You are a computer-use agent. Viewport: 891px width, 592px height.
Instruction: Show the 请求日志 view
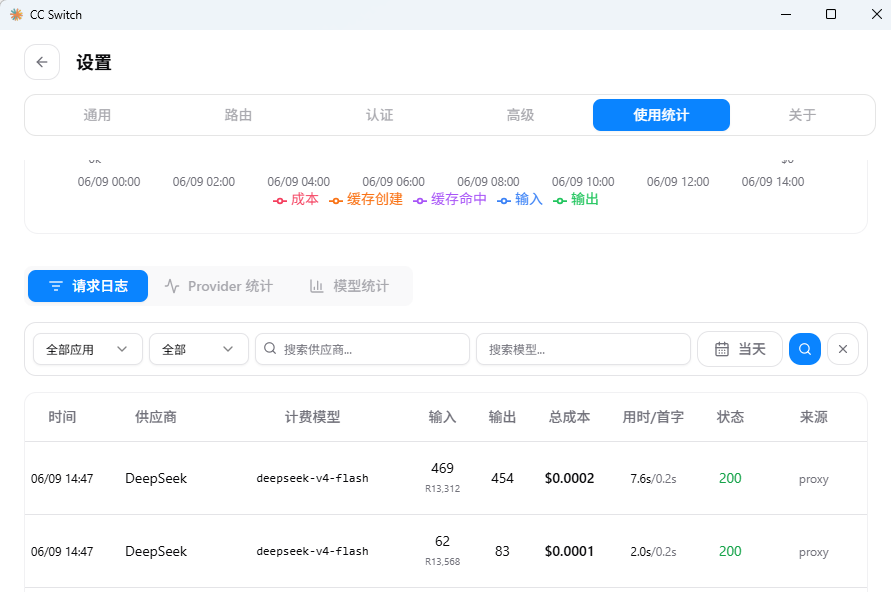pyautogui.click(x=88, y=286)
